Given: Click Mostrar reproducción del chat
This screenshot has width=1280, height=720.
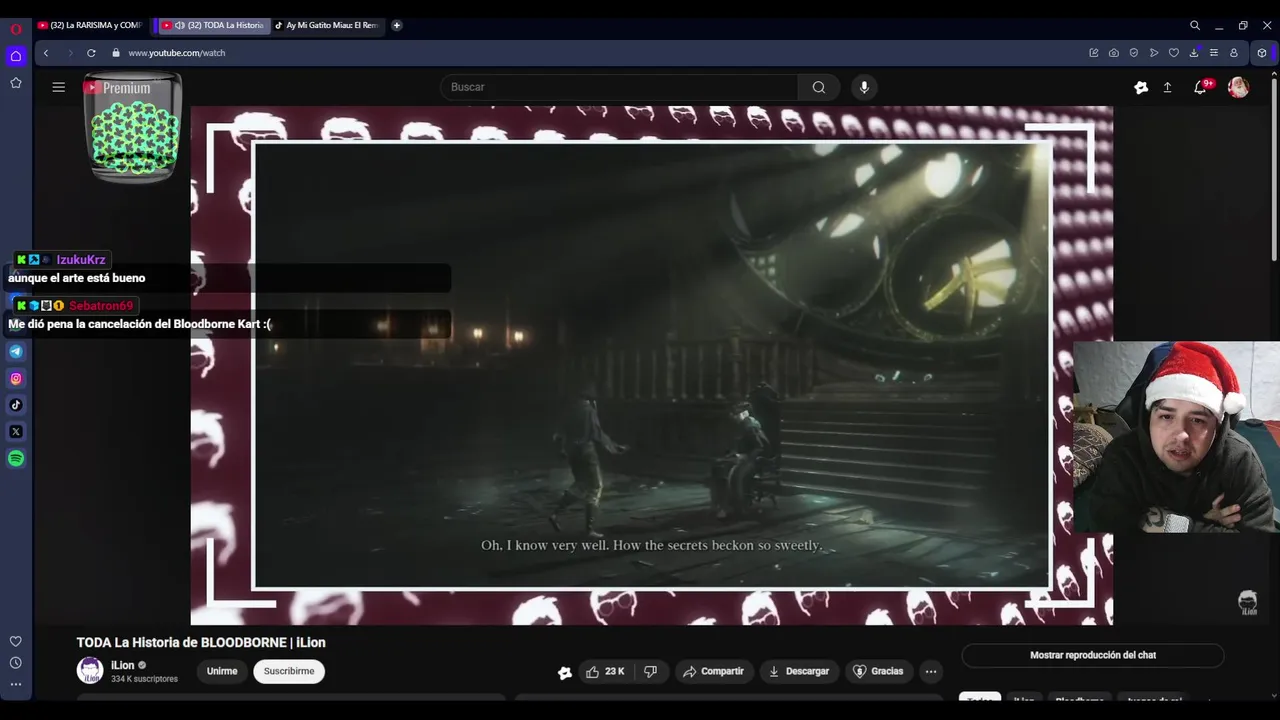Looking at the screenshot, I should pos(1093,655).
